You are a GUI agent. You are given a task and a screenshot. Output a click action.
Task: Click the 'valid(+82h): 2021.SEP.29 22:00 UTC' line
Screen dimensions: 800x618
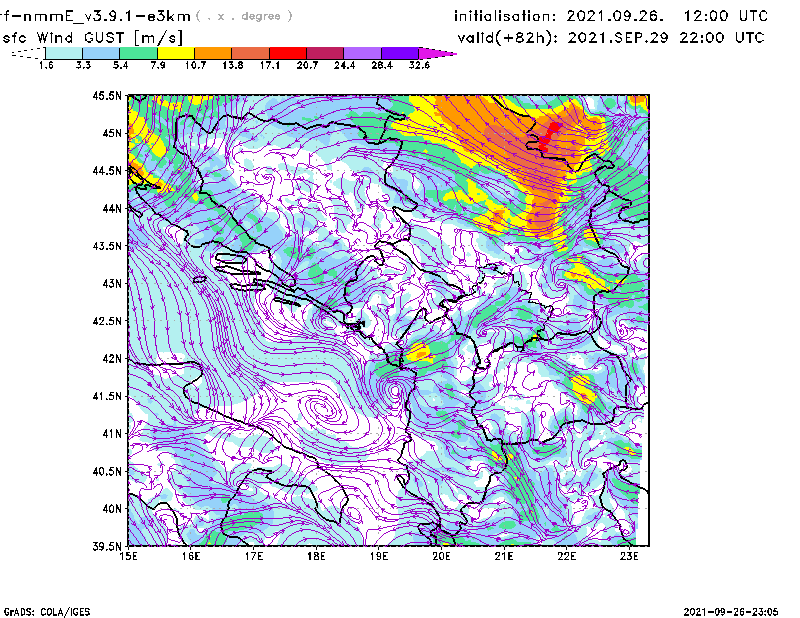click(611, 38)
